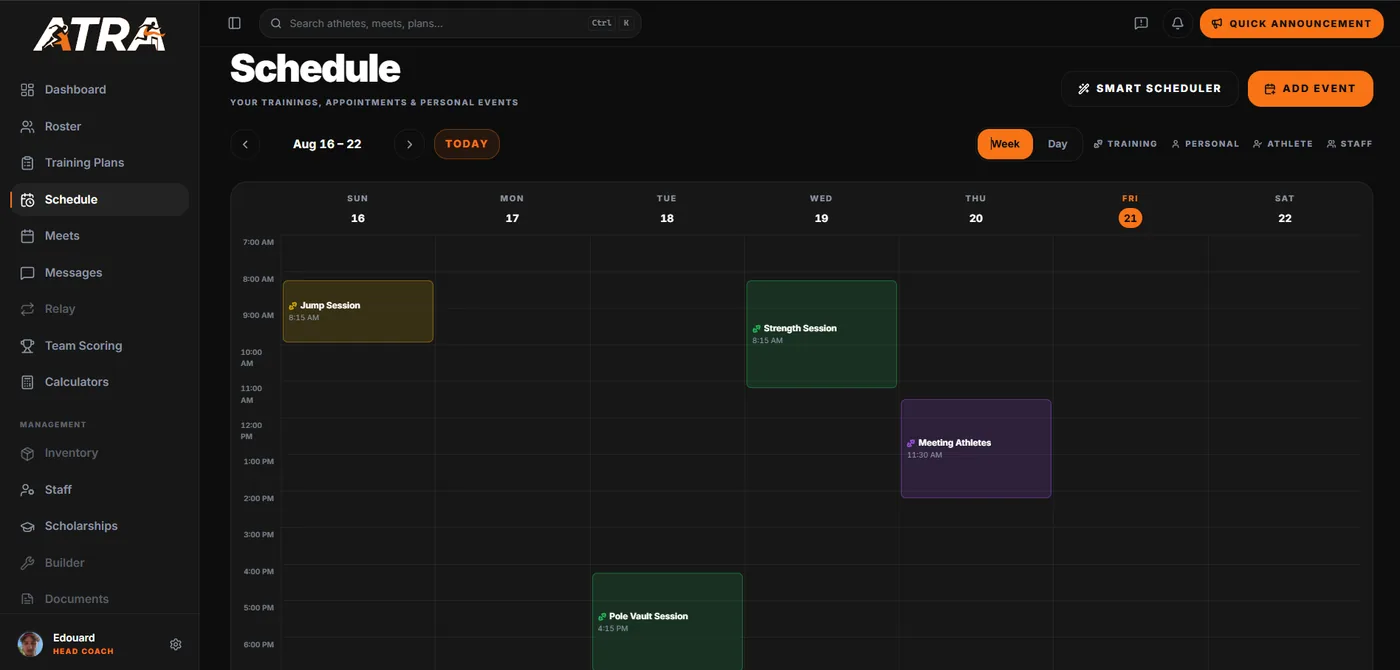The width and height of the screenshot is (1400, 670).
Task: Click the ATRA logo
Action: tap(99, 34)
